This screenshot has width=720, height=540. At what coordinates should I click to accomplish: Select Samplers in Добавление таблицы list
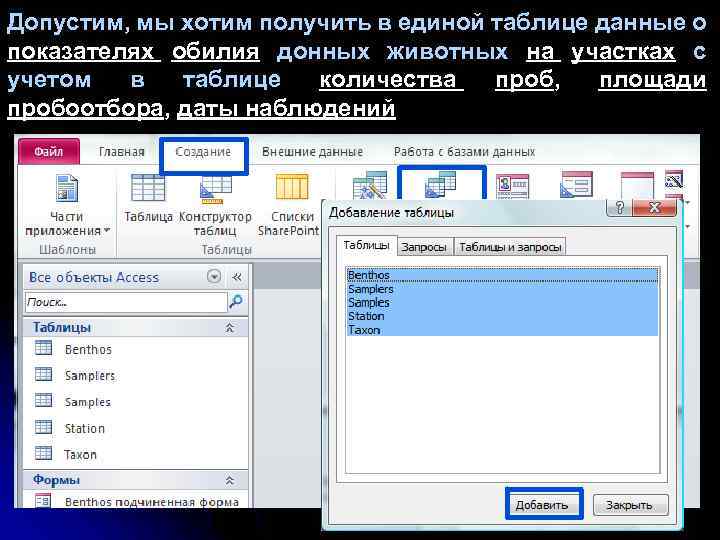tap(502, 289)
